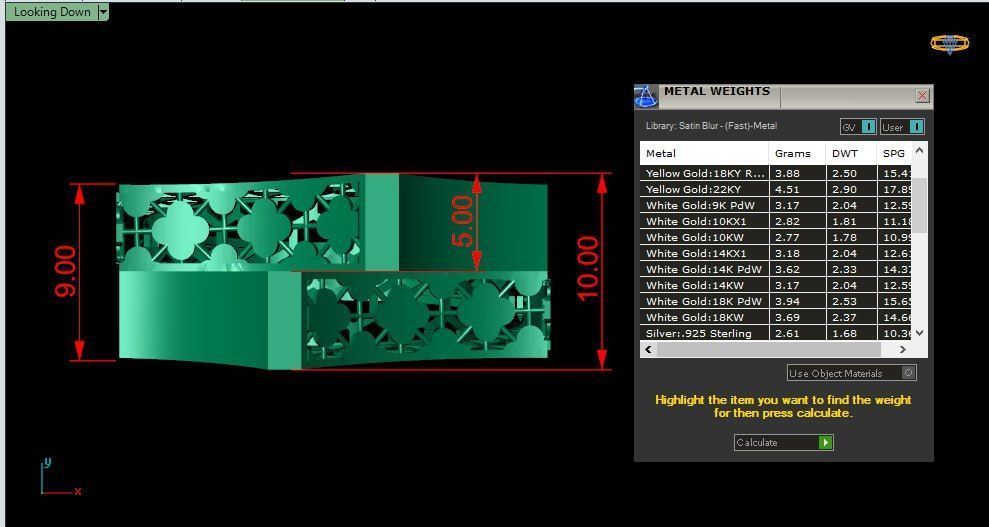Toggle the User library switch
The height and width of the screenshot is (527, 989).
(x=917, y=127)
